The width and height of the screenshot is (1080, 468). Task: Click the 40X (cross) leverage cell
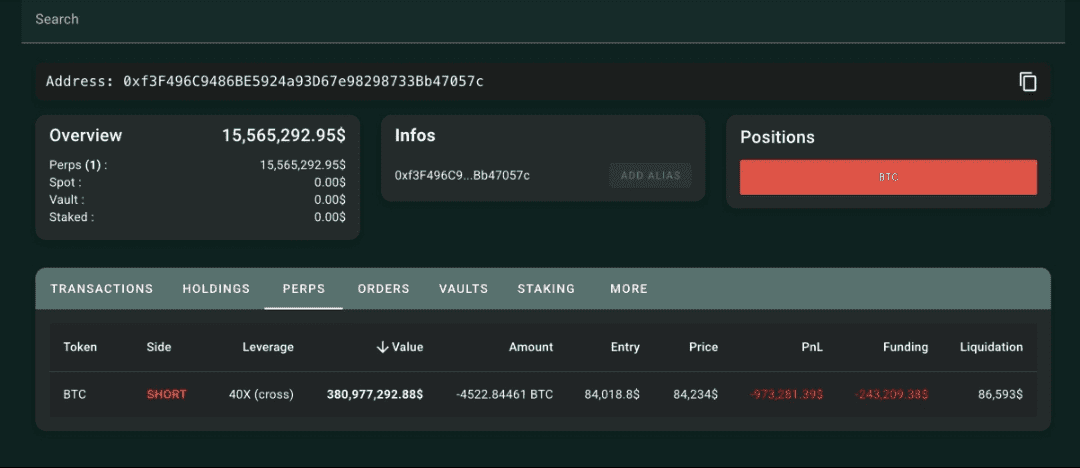[261, 394]
